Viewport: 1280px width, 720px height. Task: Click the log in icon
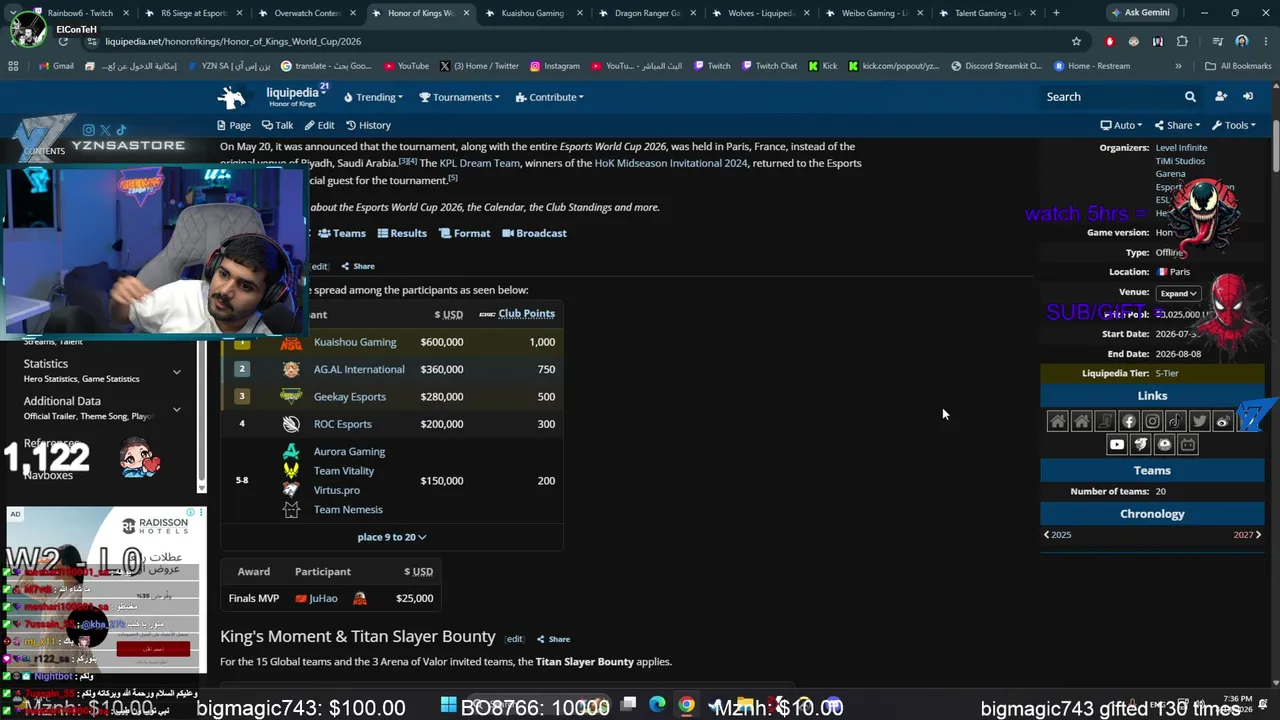[x=1248, y=97]
